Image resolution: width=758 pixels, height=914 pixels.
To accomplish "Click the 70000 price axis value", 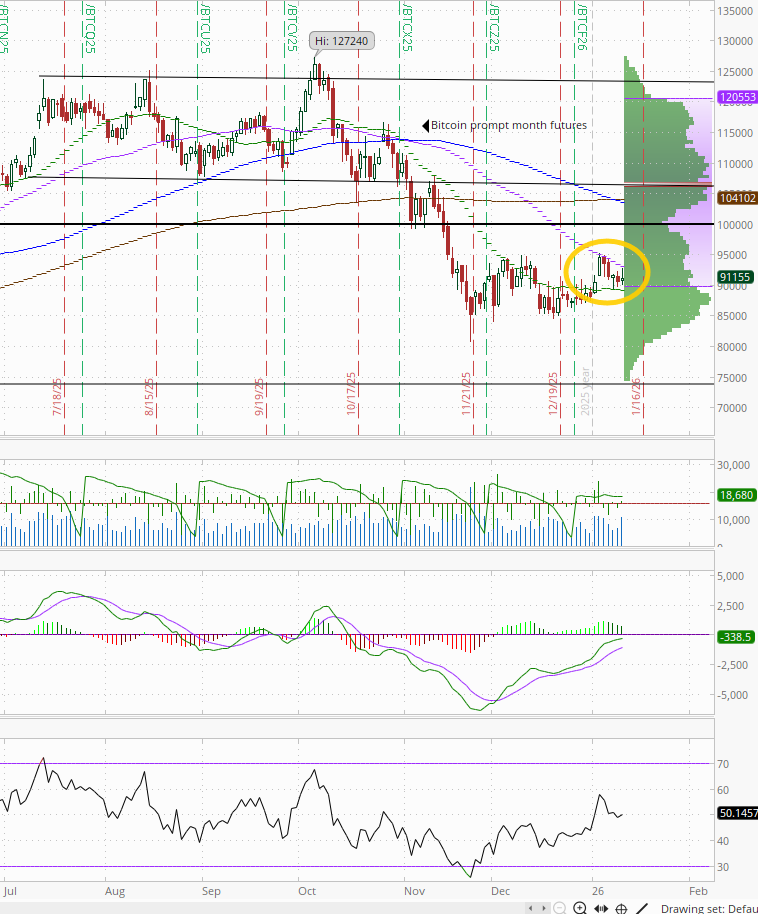I will click(732, 408).
